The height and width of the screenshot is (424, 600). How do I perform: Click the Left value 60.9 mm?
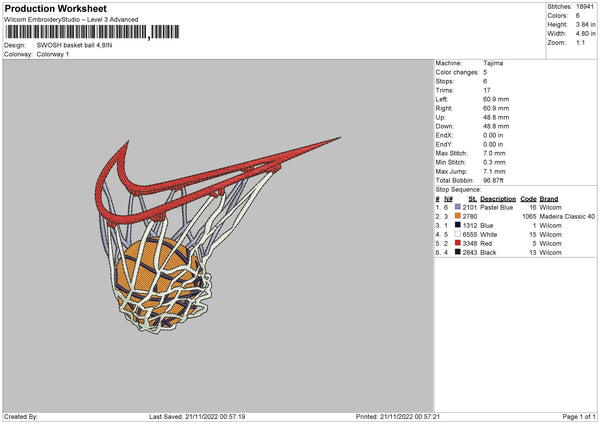(496, 99)
